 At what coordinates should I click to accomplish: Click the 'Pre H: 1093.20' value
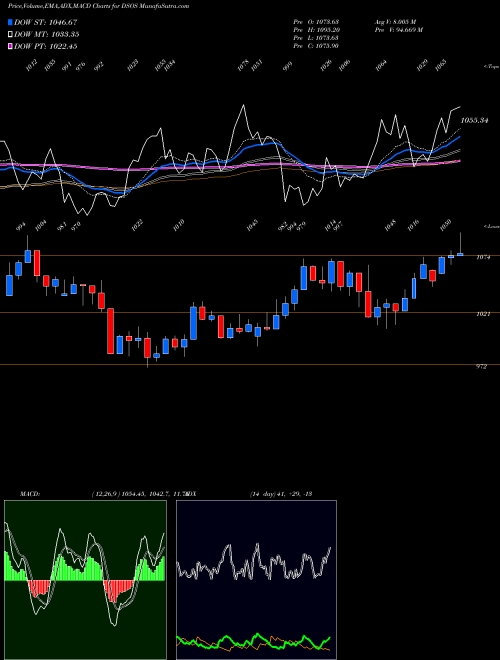click(x=316, y=30)
